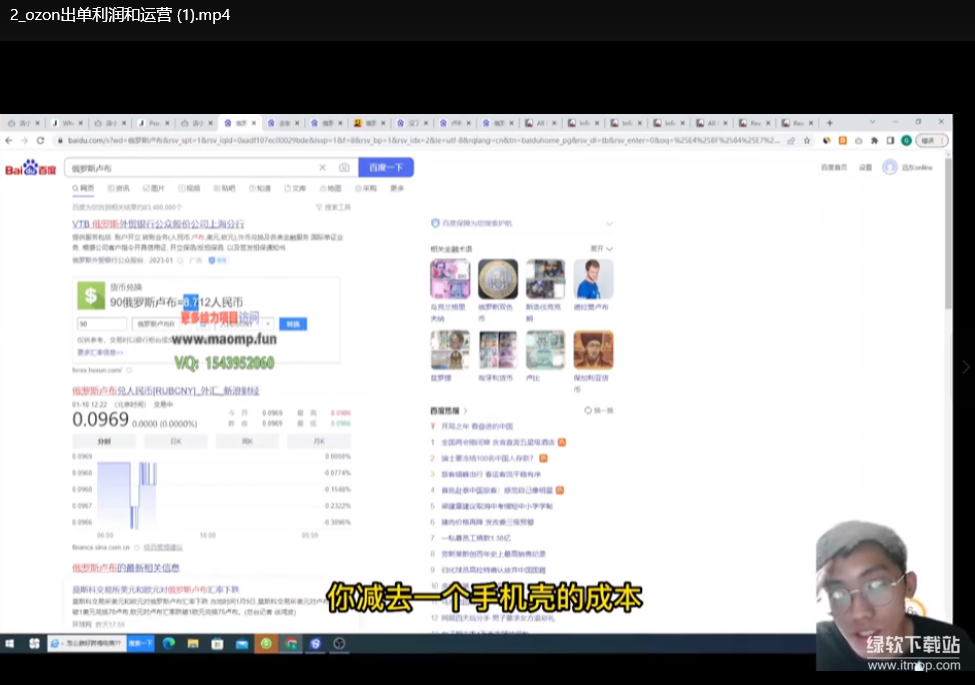This screenshot has width=975, height=685.
Task: Open File Explorer from the taskbar
Action: click(193, 643)
